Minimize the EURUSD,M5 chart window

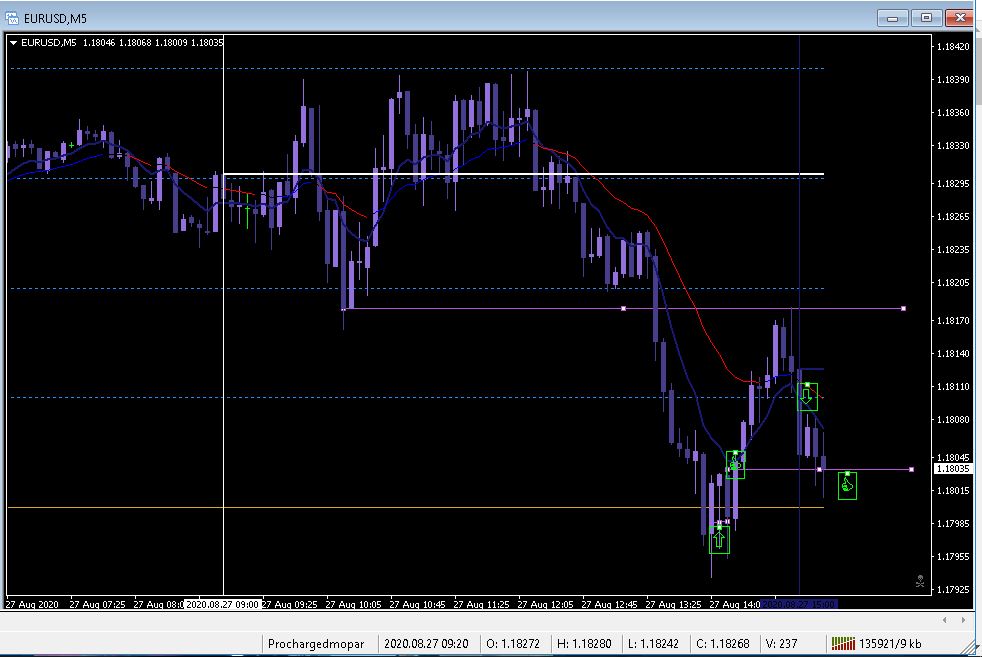(x=892, y=18)
